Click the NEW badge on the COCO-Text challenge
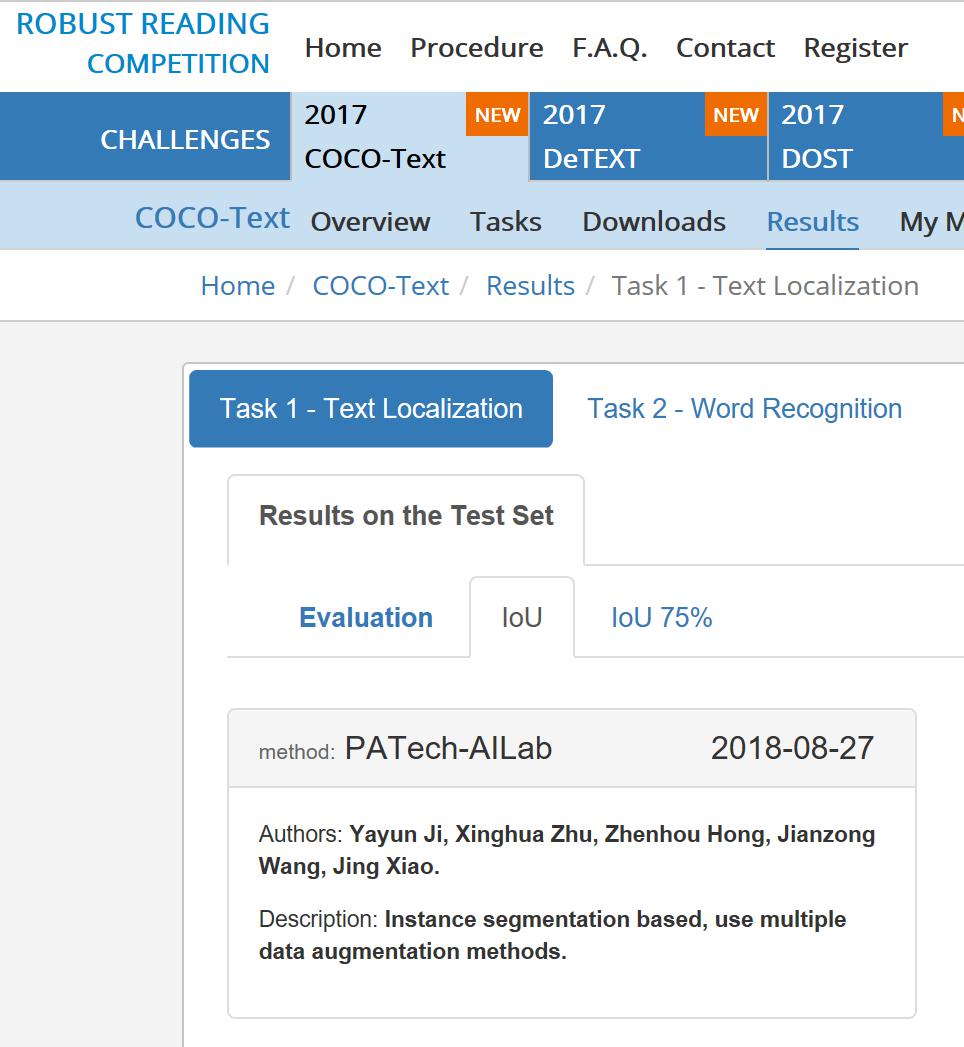 click(x=497, y=115)
